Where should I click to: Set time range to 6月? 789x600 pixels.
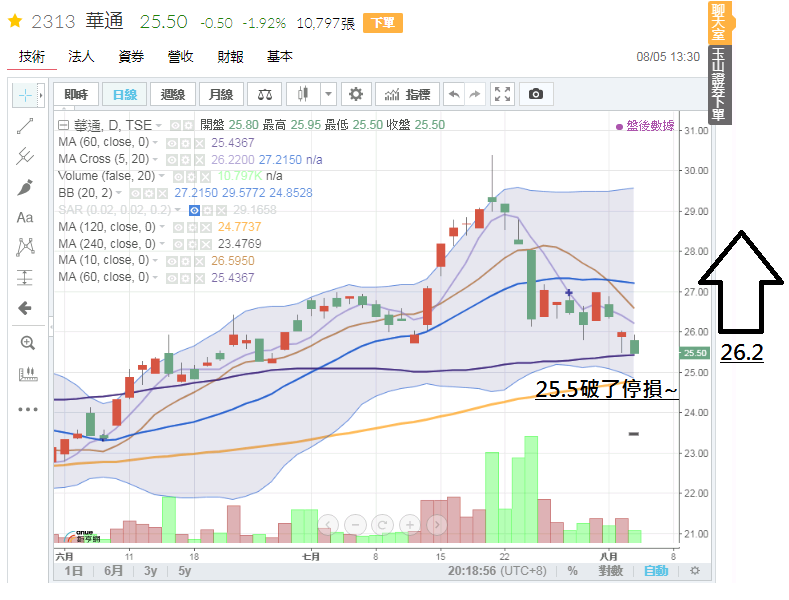[x=113, y=571]
